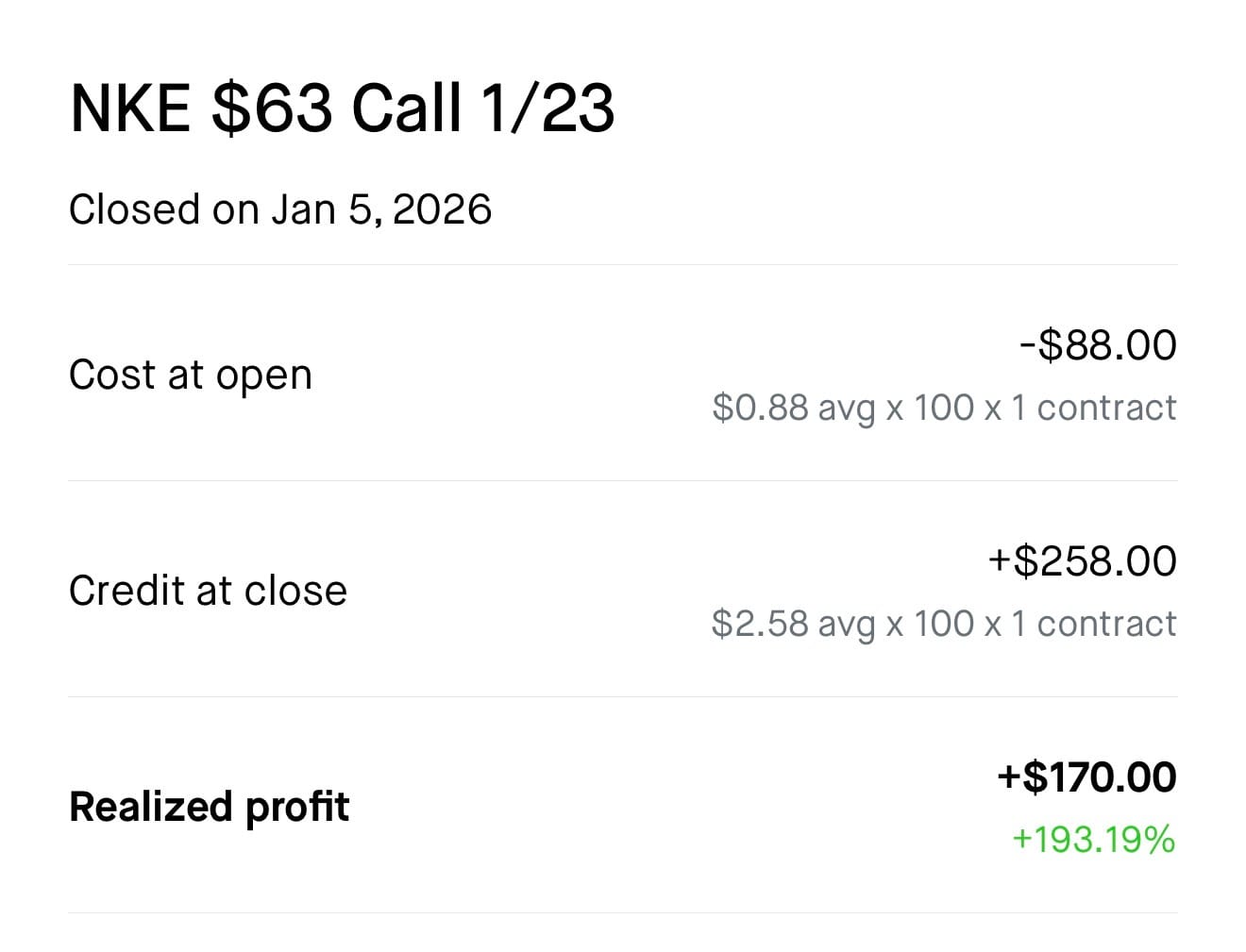Click the divider below Realized profit row
The image size is (1246, 952).
tap(623, 912)
